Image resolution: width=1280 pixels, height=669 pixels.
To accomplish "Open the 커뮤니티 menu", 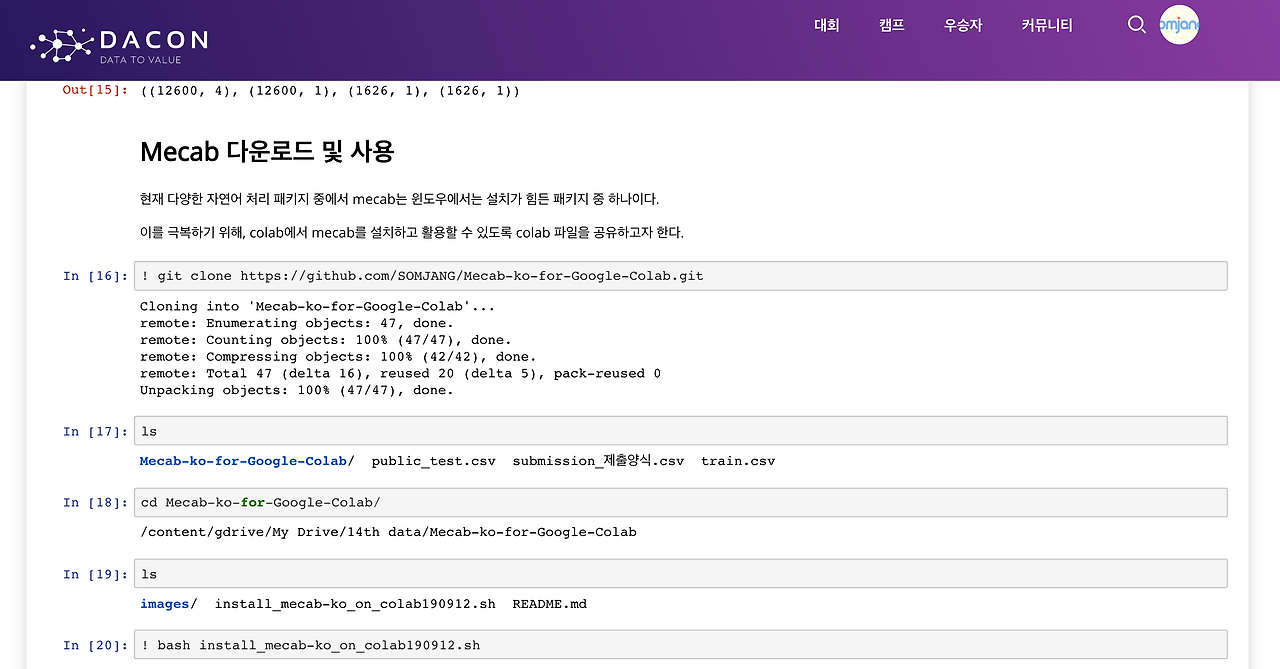I will point(1046,25).
